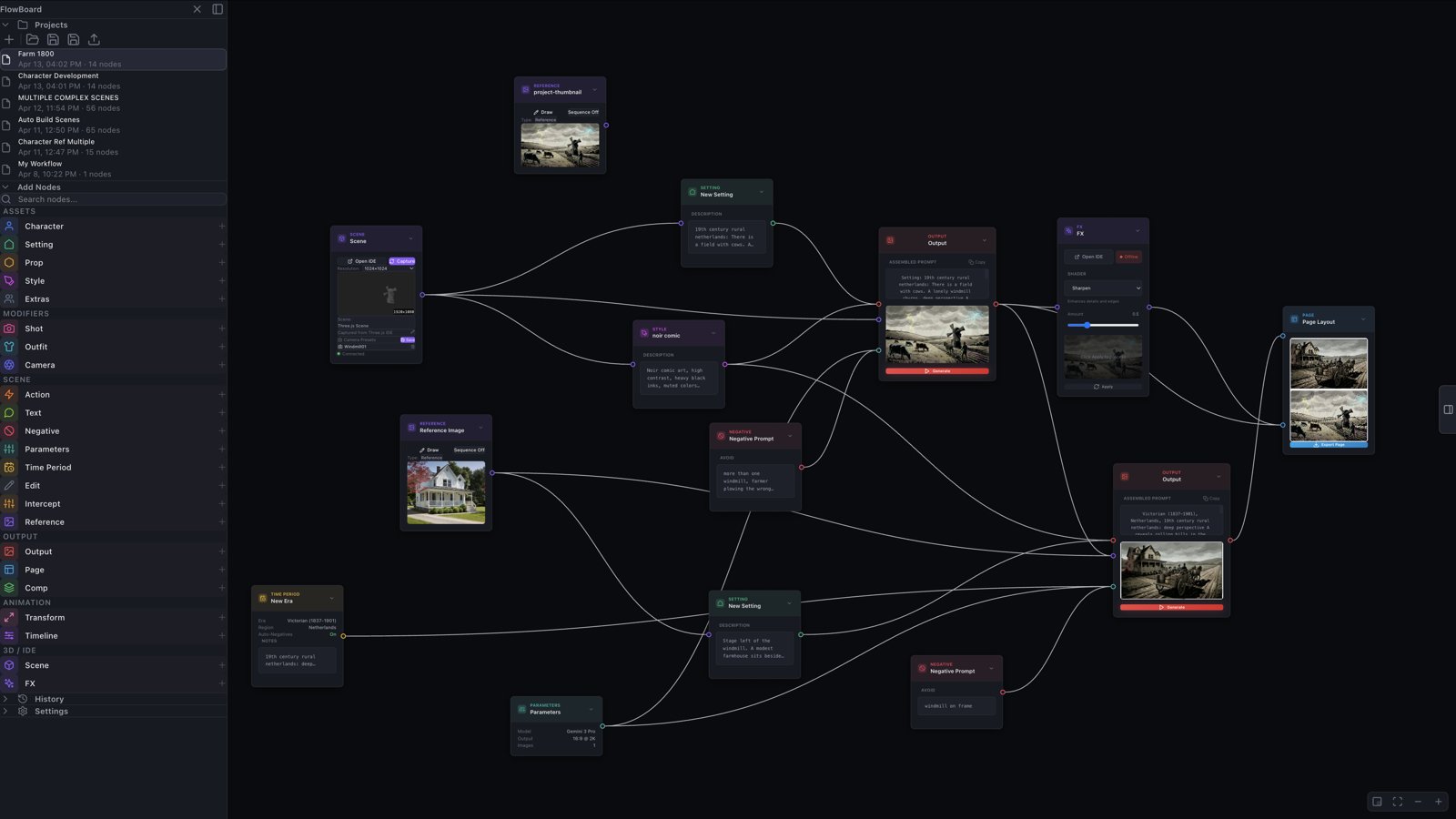Click the Parameters sliders icon
Image resolution: width=1456 pixels, height=819 pixels.
click(x=9, y=449)
